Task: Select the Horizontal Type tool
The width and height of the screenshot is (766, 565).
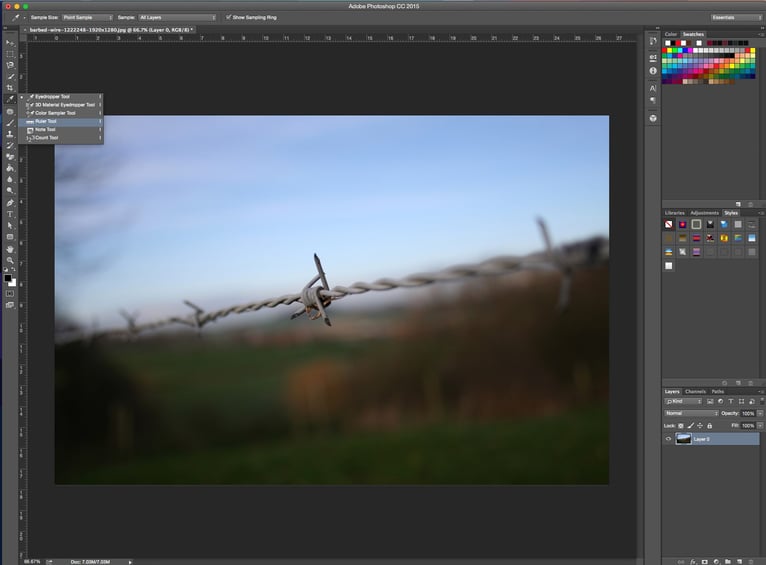Action: click(10, 214)
